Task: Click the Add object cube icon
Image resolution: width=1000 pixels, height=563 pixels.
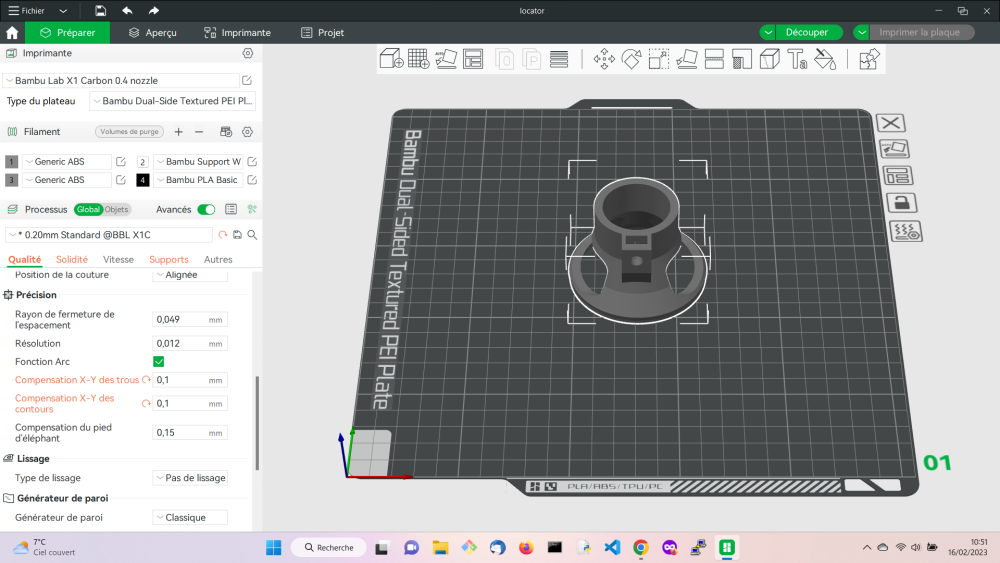Action: click(x=391, y=59)
